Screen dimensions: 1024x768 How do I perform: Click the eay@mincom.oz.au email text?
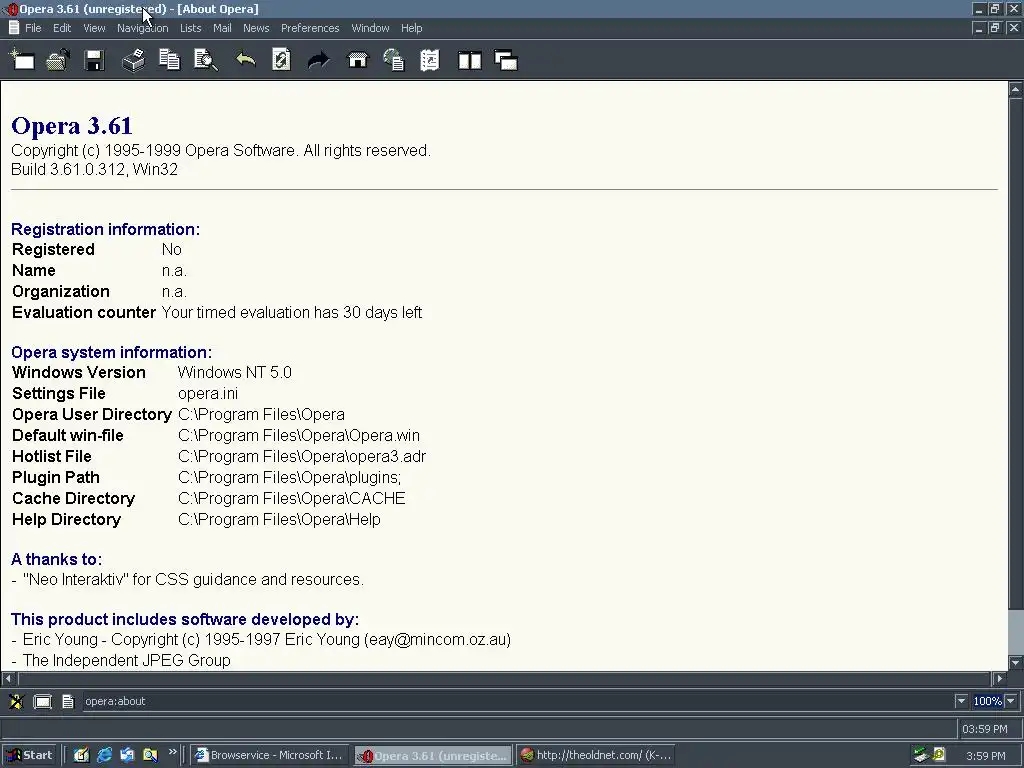click(440, 639)
